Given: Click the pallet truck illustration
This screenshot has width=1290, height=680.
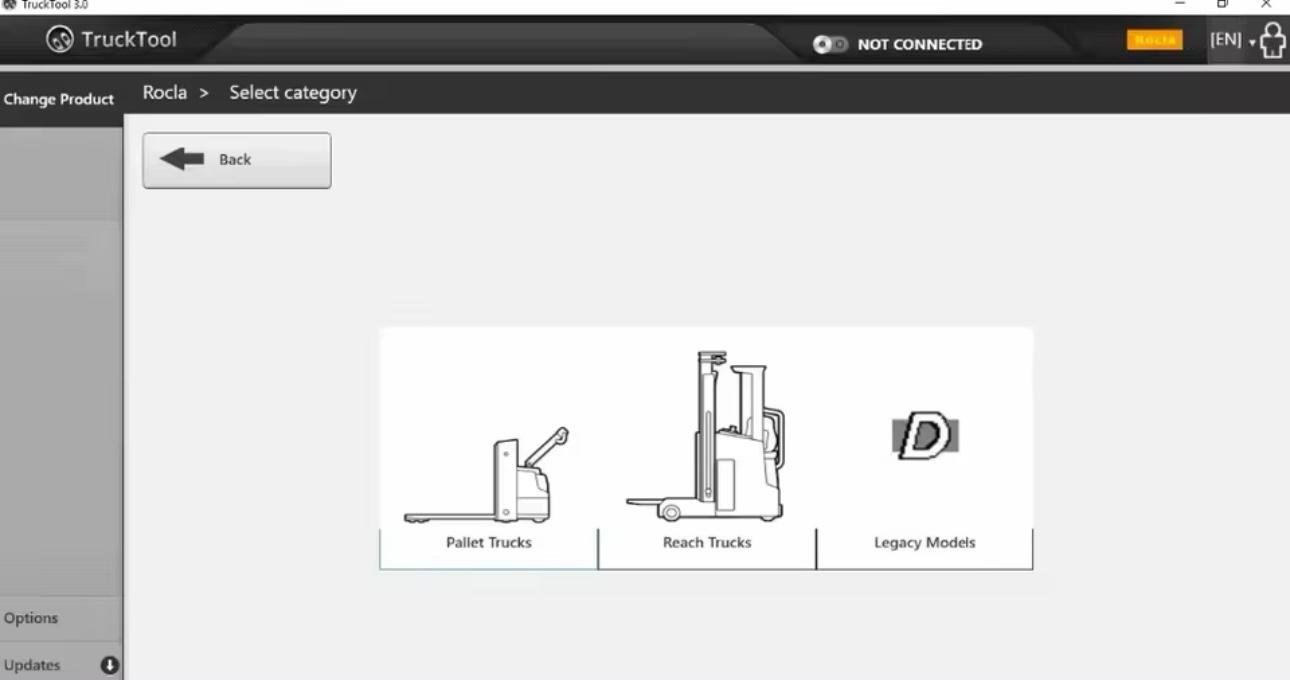Looking at the screenshot, I should (x=488, y=478).
